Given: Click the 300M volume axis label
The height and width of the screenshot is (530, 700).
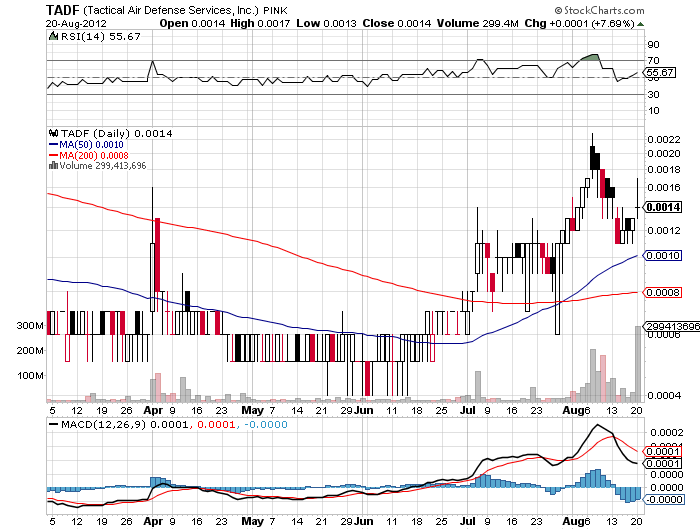Looking at the screenshot, I should [x=30, y=326].
